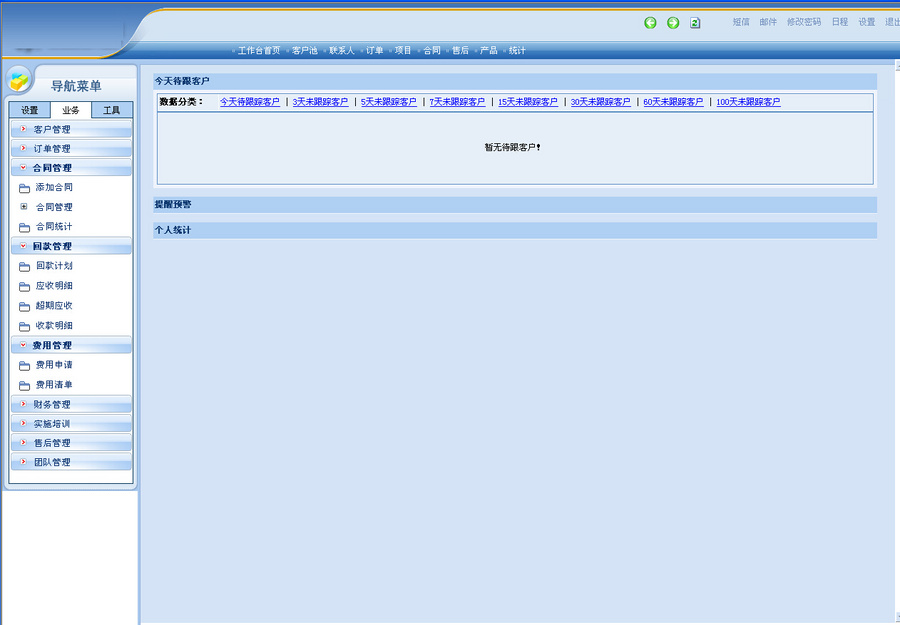Expand the 合同管理 tree node plus box
This screenshot has width=900, height=625.
(23, 207)
